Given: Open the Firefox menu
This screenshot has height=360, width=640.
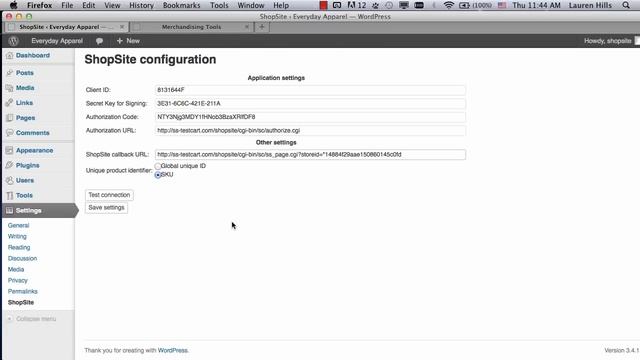Looking at the screenshot, I should click(40, 5).
